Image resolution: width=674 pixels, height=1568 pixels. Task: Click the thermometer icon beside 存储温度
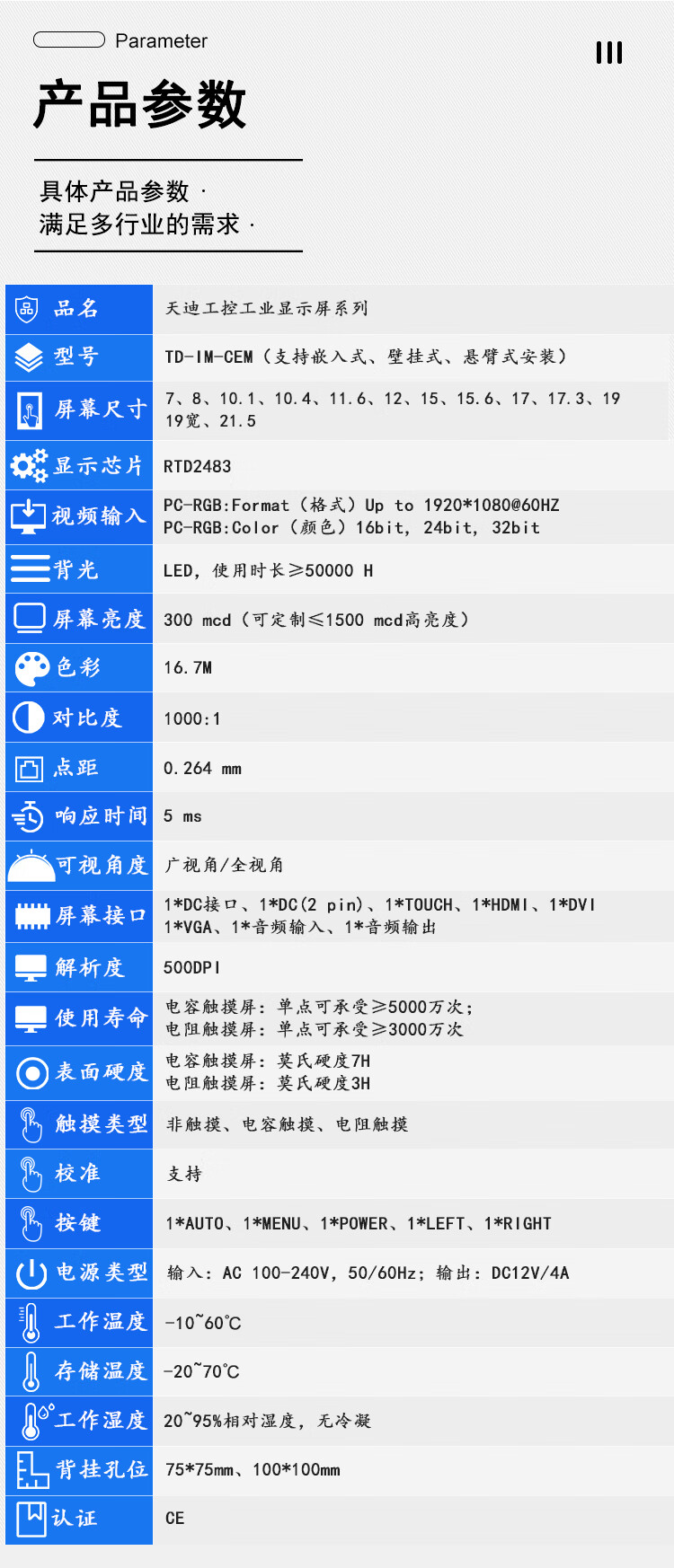[x=31, y=1371]
